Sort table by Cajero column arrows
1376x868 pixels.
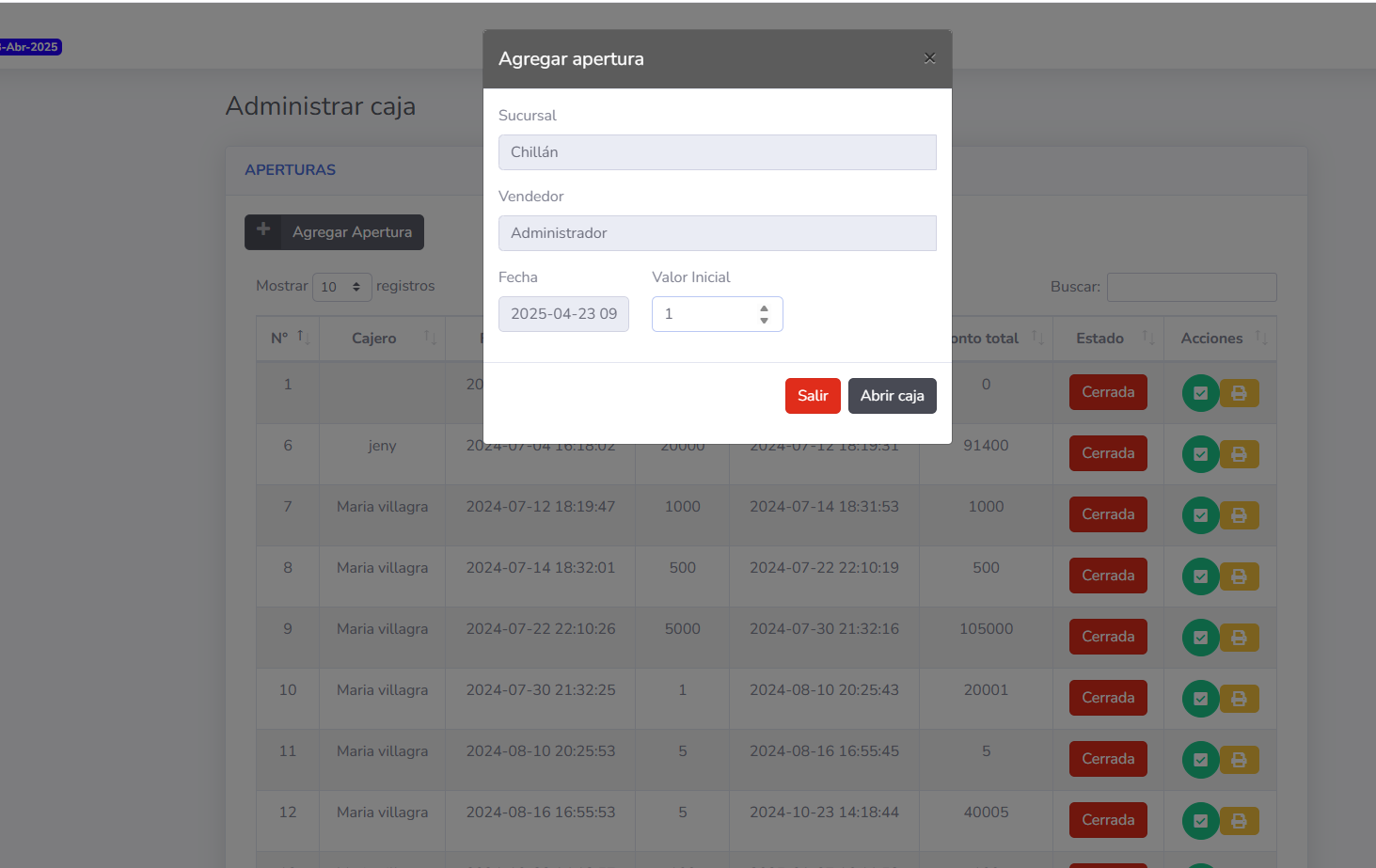click(x=430, y=338)
